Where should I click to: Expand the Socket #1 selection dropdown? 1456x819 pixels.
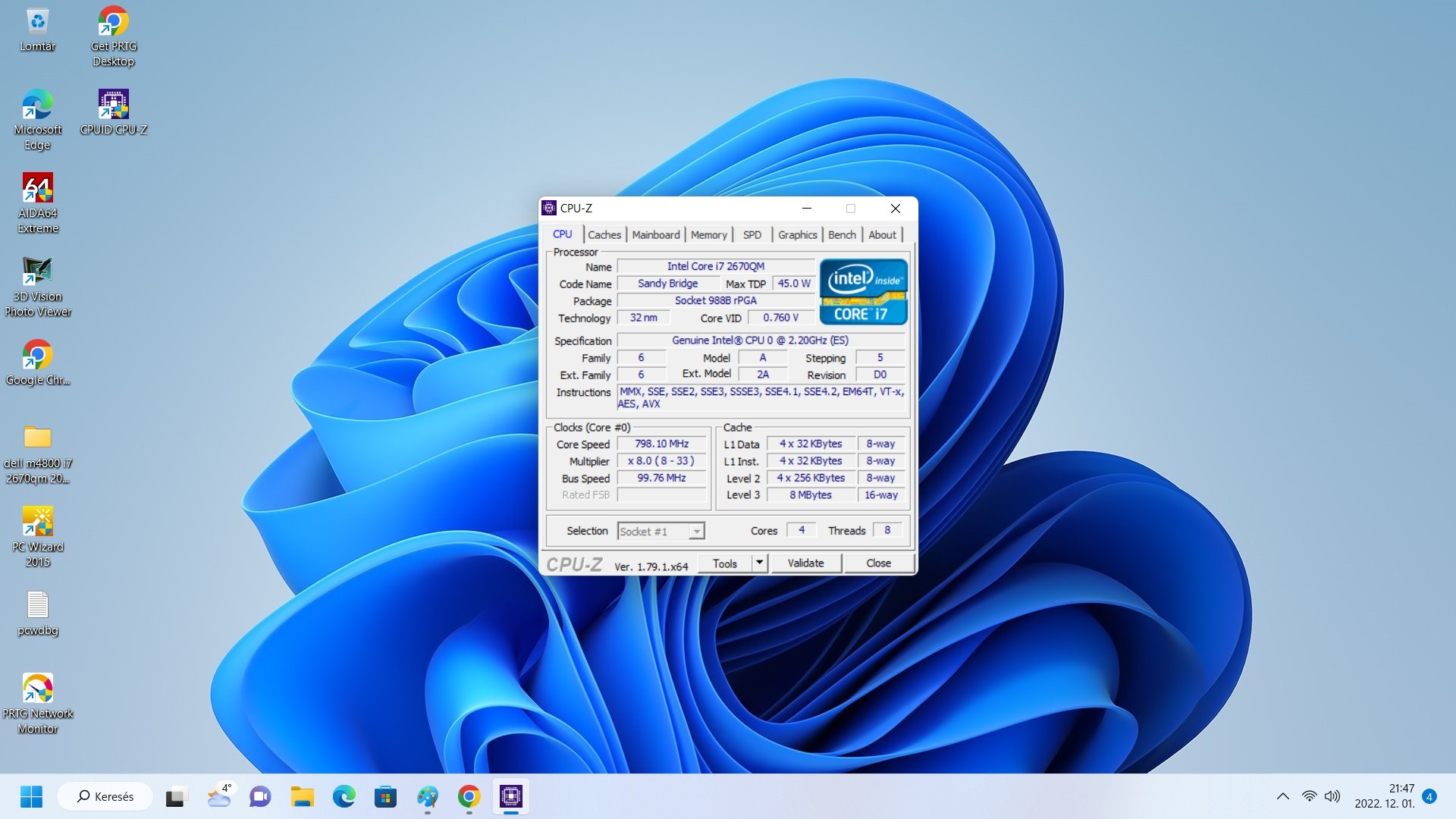(696, 532)
